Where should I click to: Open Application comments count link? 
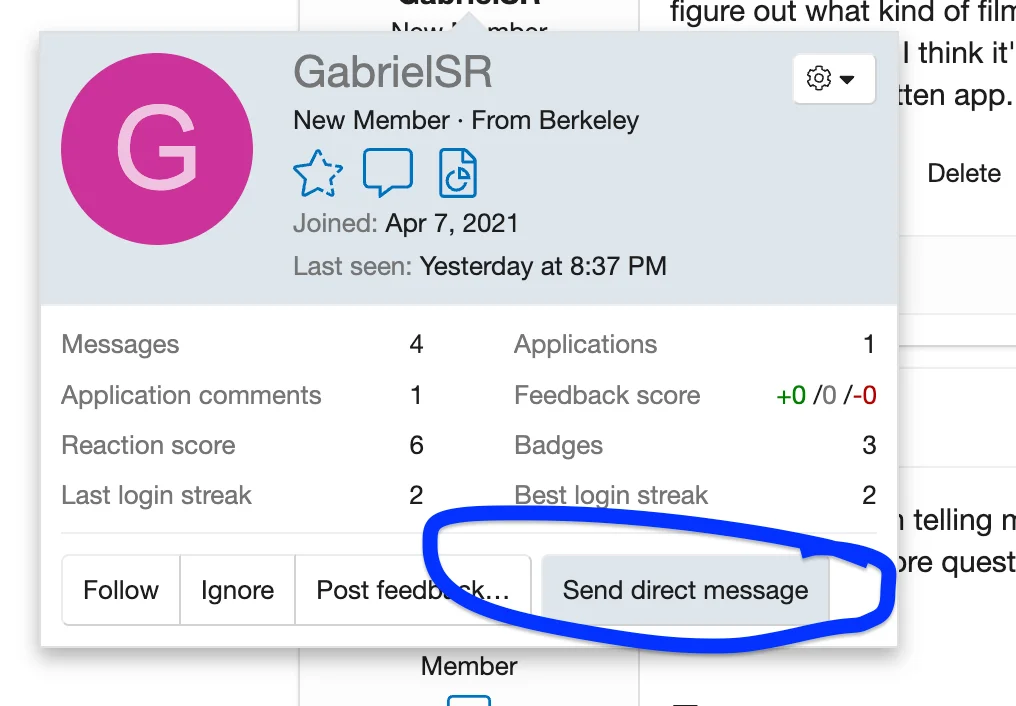tap(416, 395)
